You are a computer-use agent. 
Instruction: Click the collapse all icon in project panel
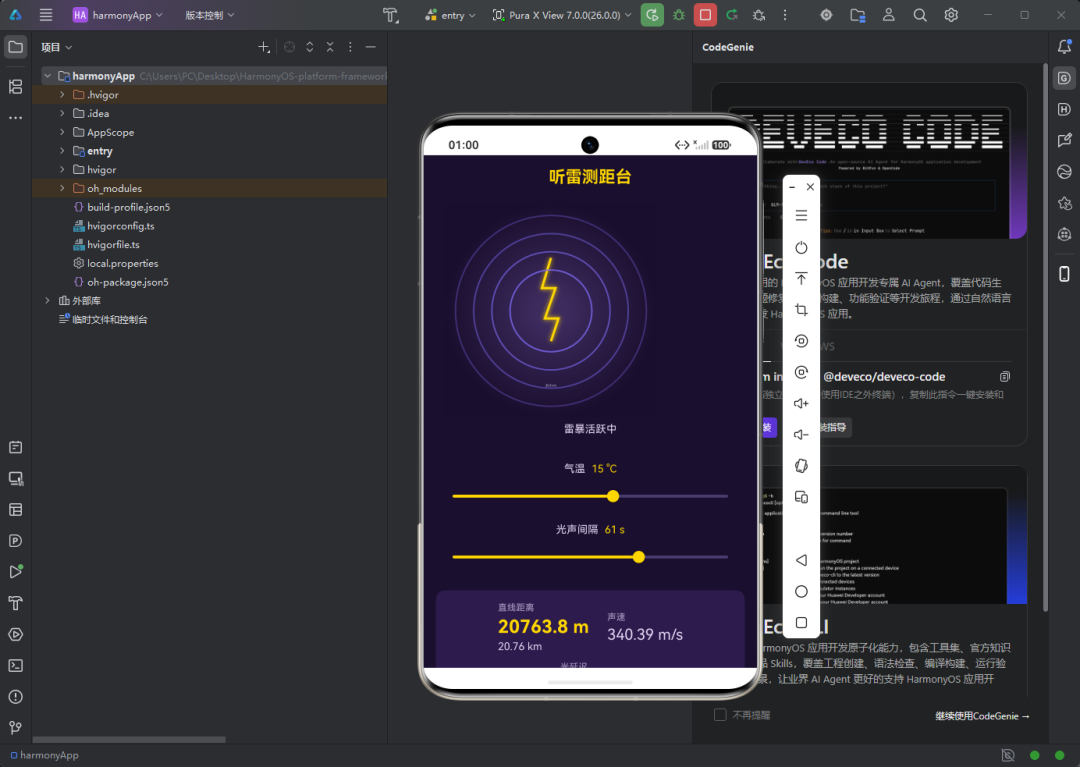click(330, 47)
